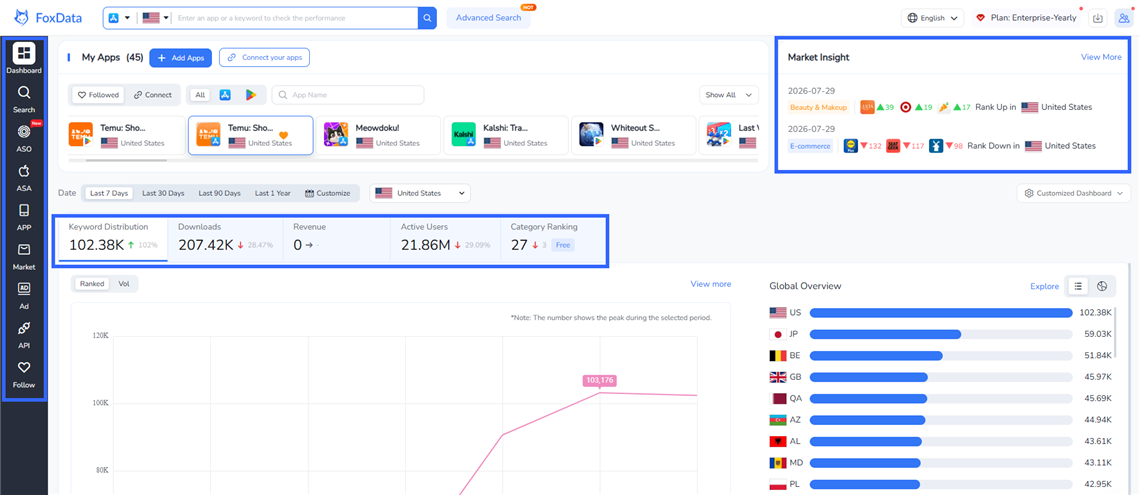Select the Revenue metric tab
This screenshot has height=495, width=1140.
tap(337, 238)
